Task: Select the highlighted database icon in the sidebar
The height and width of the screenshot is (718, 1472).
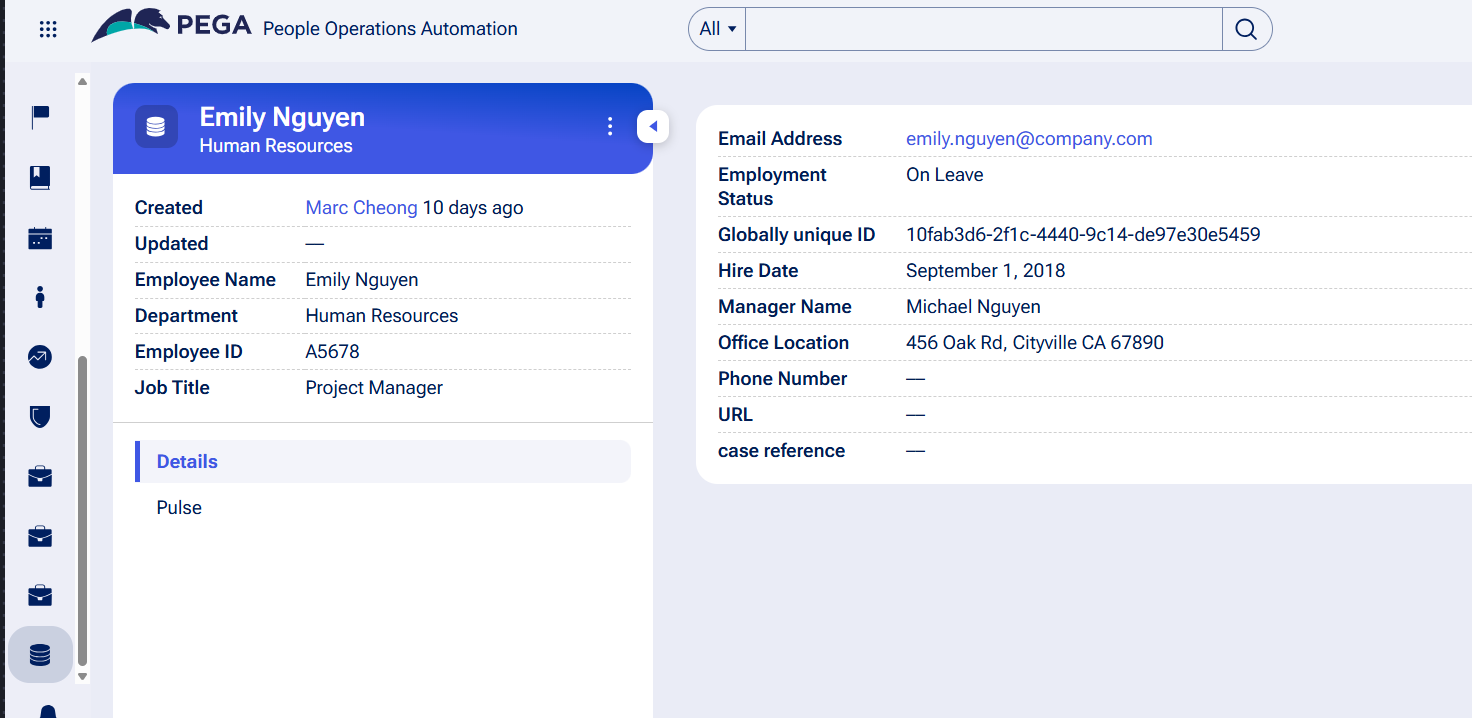Action: 39,655
